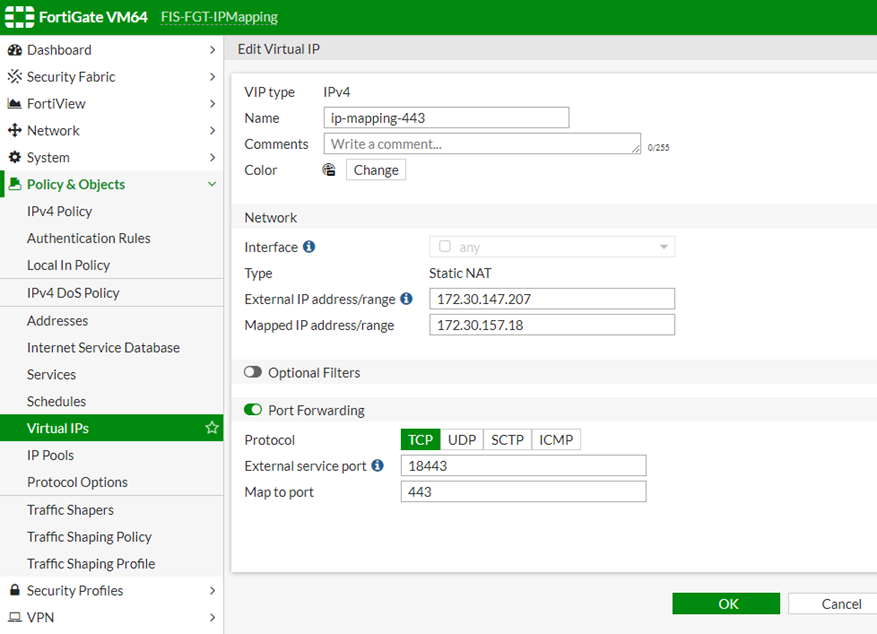Collapse the Policy & Objects menu section

click(212, 185)
